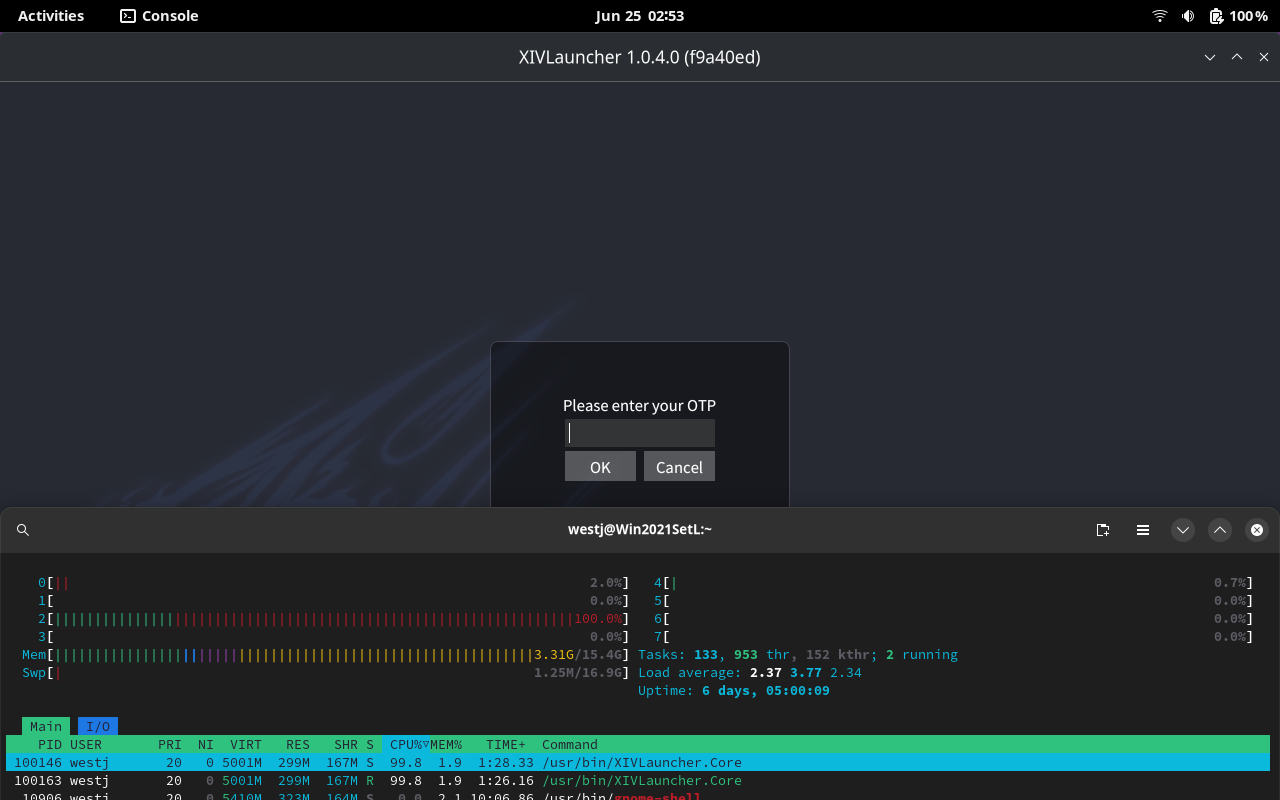Image resolution: width=1280 pixels, height=800 pixels.
Task: Cancel the OTP prompt
Action: point(679,466)
